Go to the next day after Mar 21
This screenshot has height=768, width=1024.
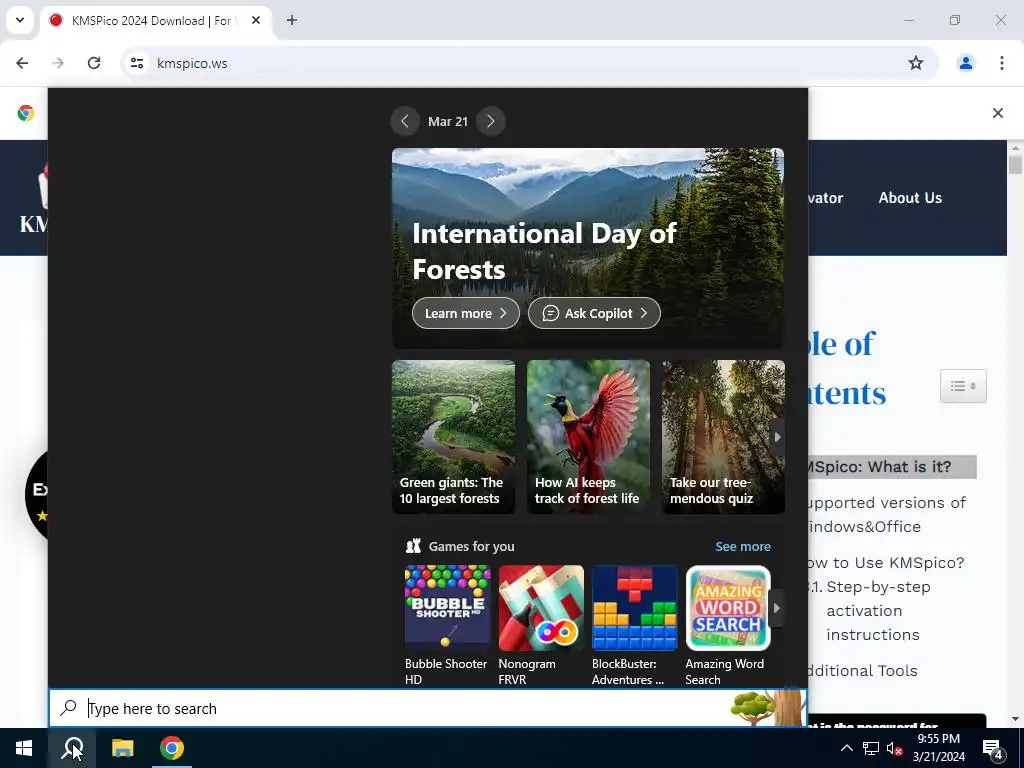tap(490, 121)
